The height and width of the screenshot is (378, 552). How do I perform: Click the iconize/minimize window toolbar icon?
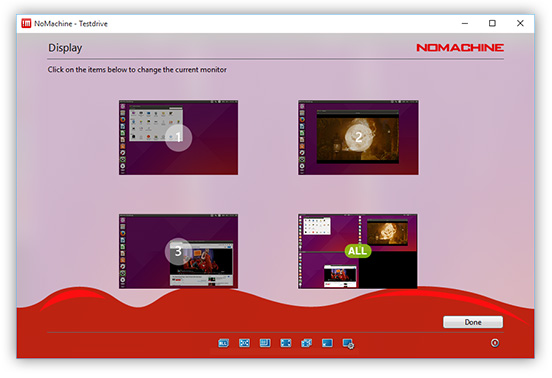(327, 343)
